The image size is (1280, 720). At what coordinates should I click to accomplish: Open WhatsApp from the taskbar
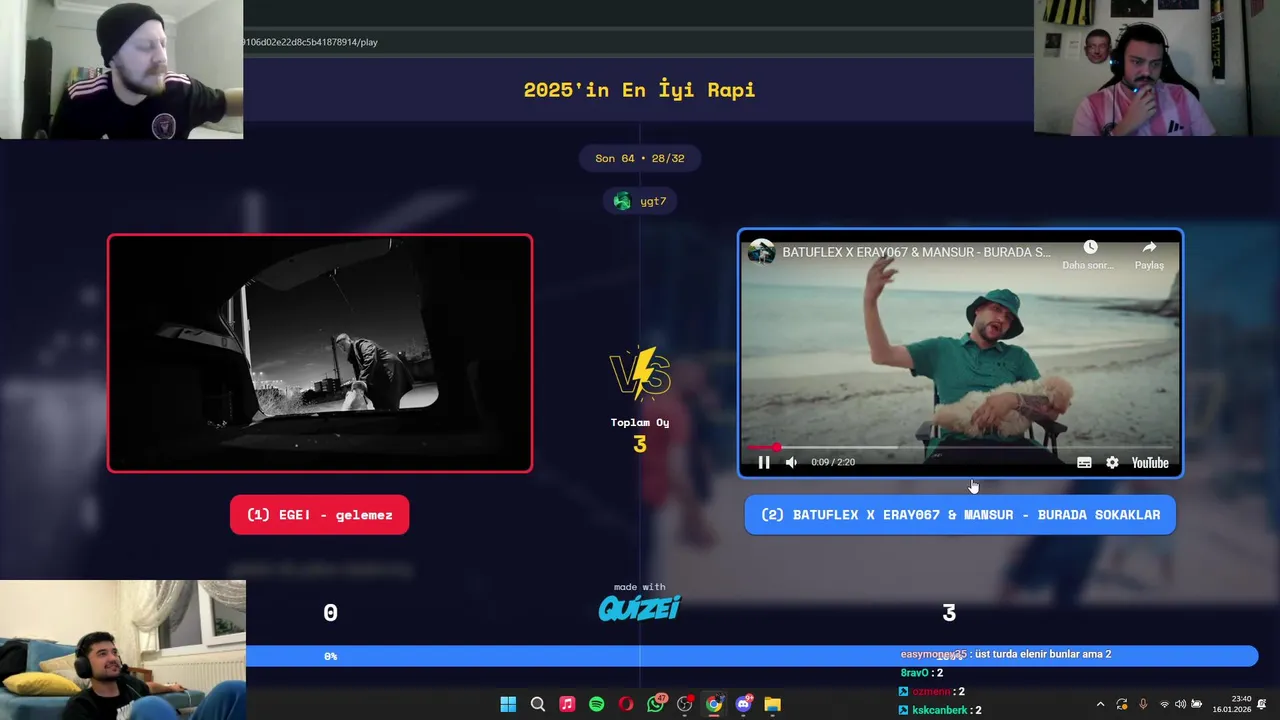point(656,704)
